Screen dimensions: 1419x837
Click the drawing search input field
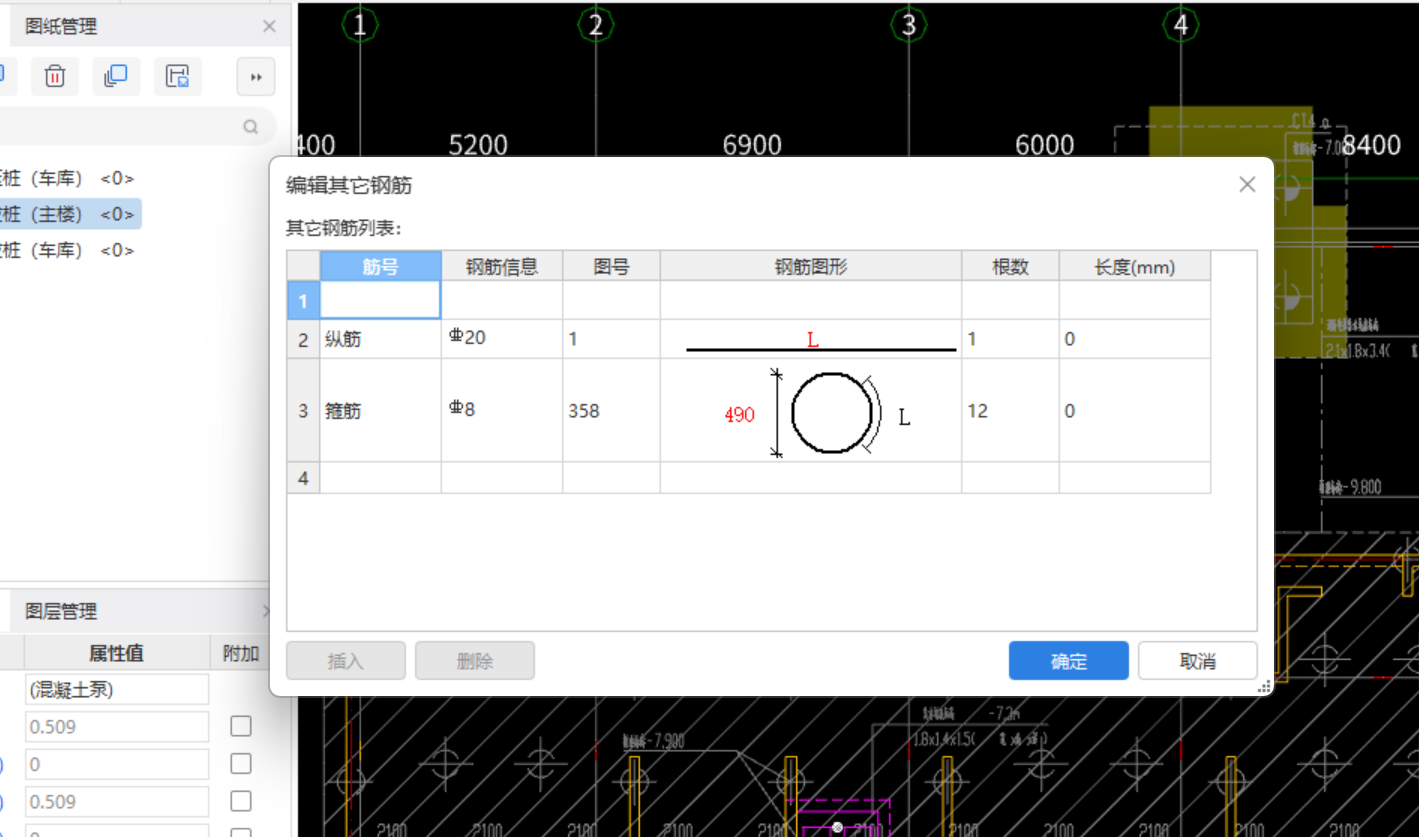tap(130, 127)
